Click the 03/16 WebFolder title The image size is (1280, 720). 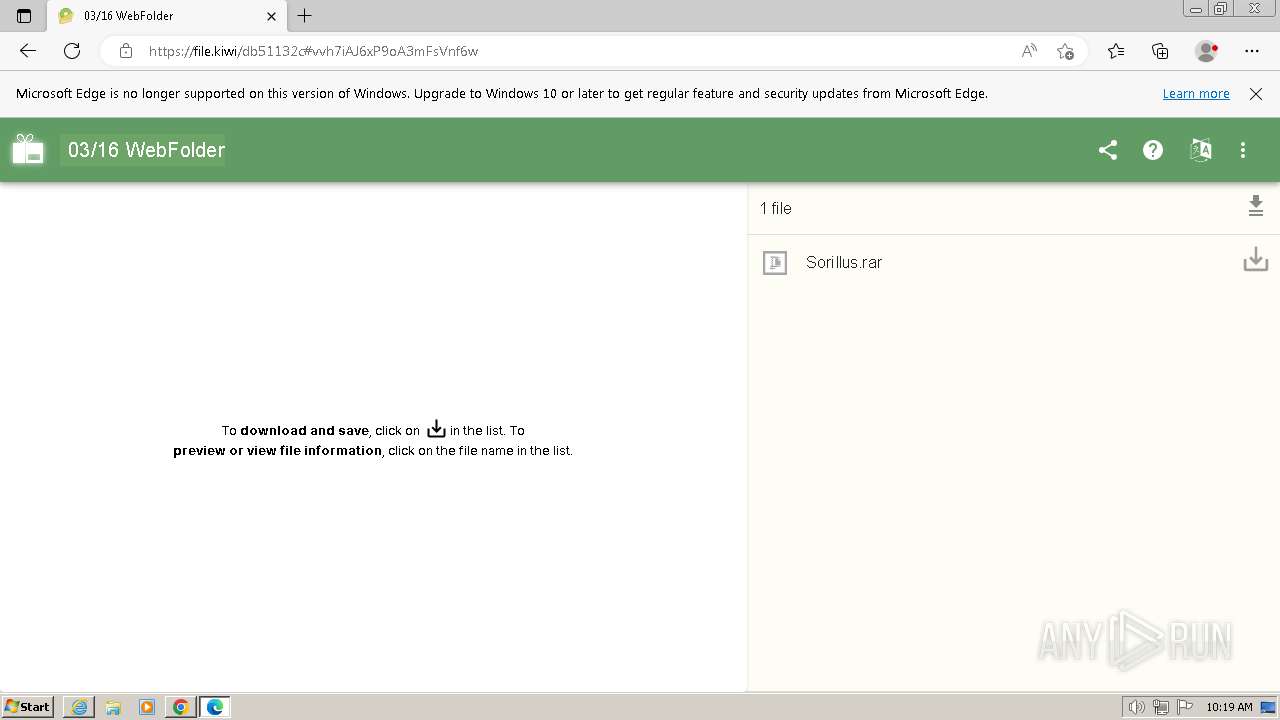(146, 150)
